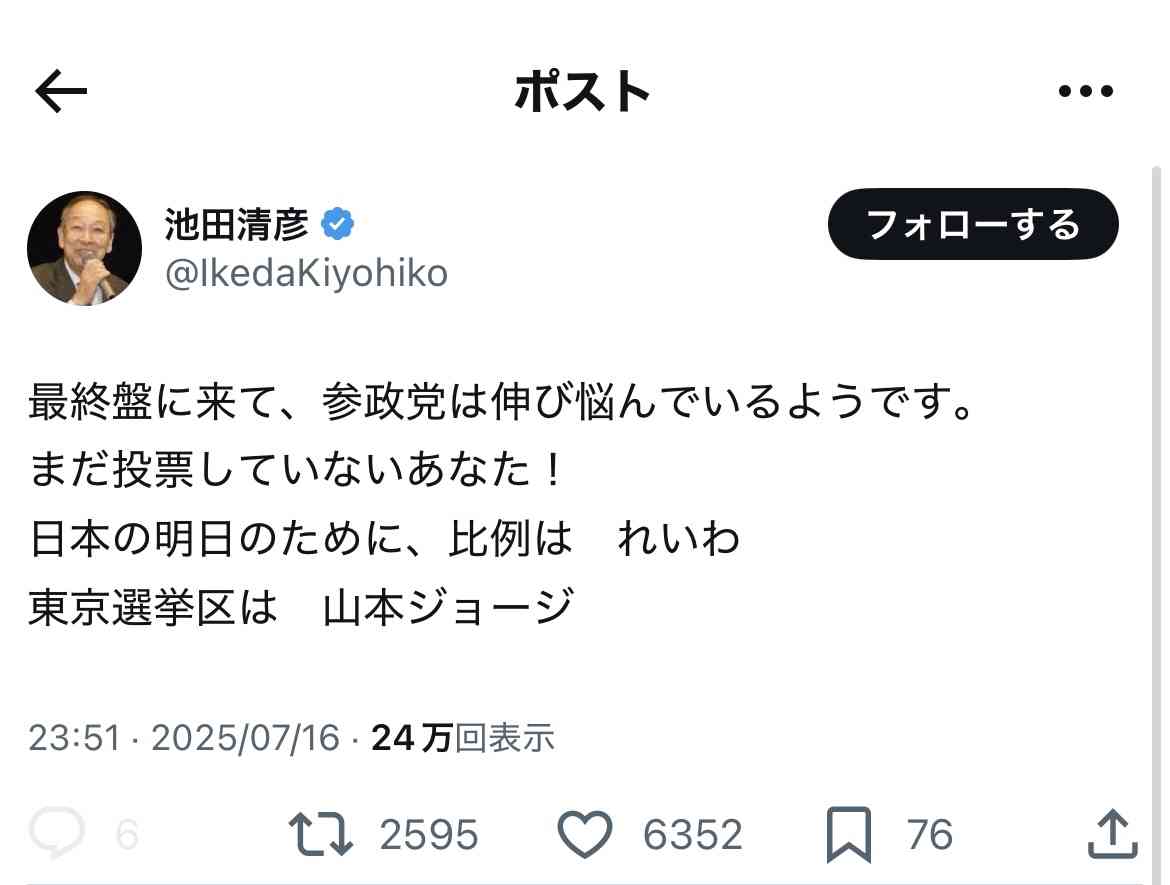This screenshot has height=885, width=1170.
Task: Tap the 24万回表示 view count
Action: [x=463, y=738]
